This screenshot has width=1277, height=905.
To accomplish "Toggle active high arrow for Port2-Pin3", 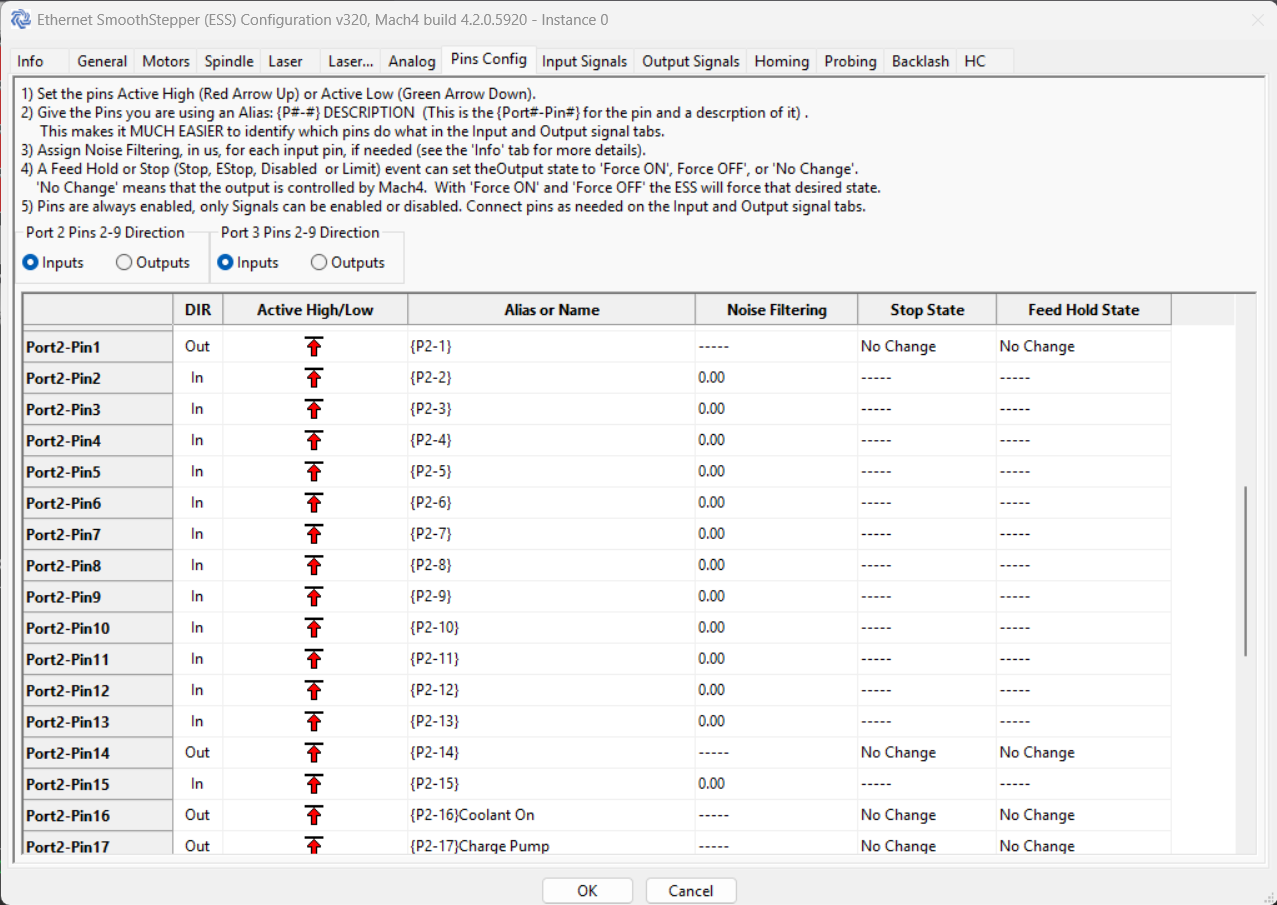I will [x=314, y=409].
